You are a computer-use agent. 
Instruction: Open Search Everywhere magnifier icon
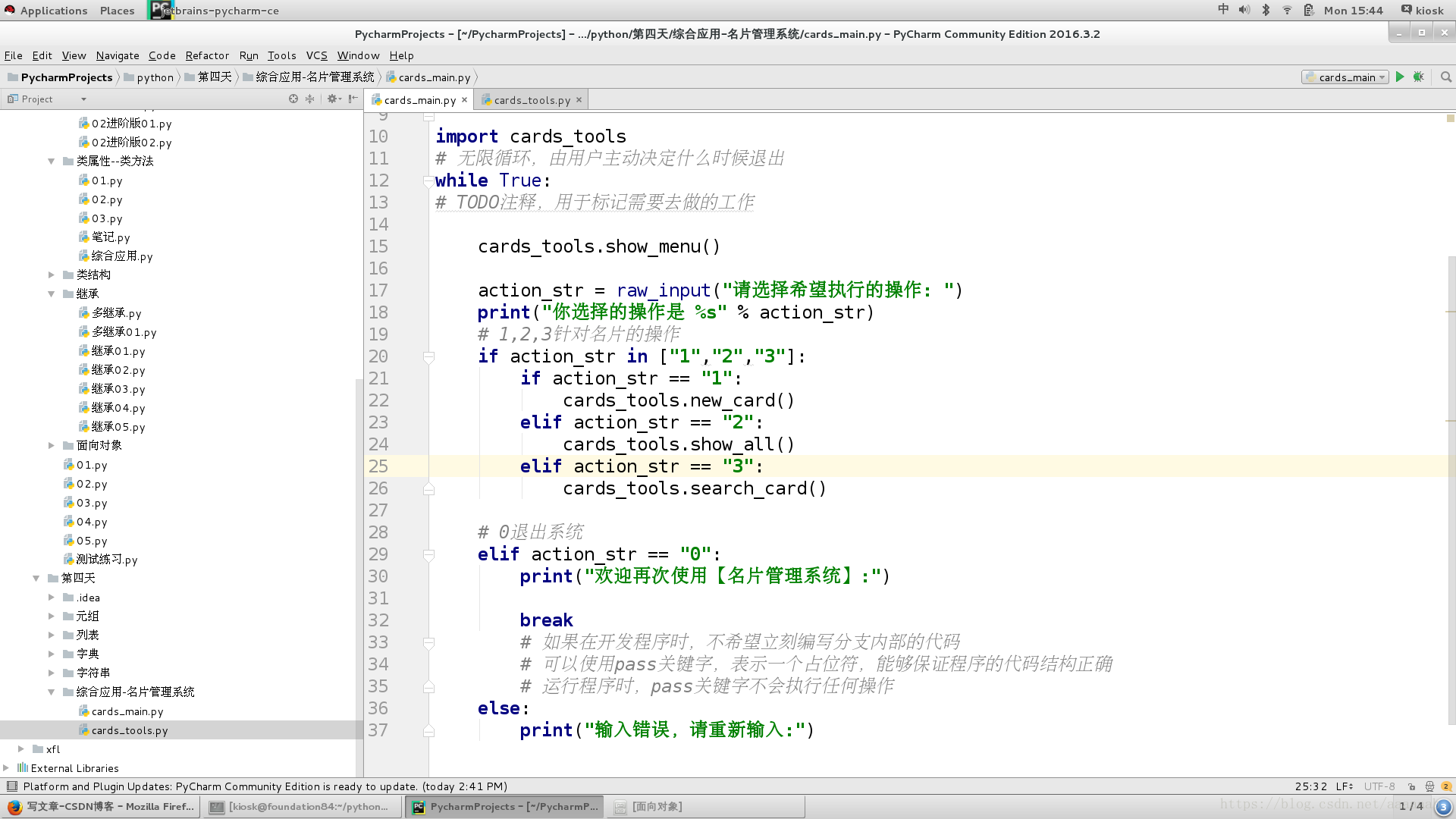(1446, 77)
